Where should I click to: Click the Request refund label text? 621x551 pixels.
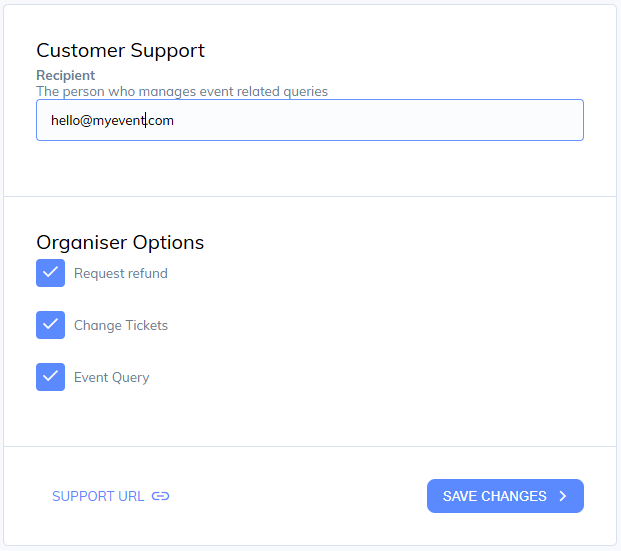click(121, 273)
